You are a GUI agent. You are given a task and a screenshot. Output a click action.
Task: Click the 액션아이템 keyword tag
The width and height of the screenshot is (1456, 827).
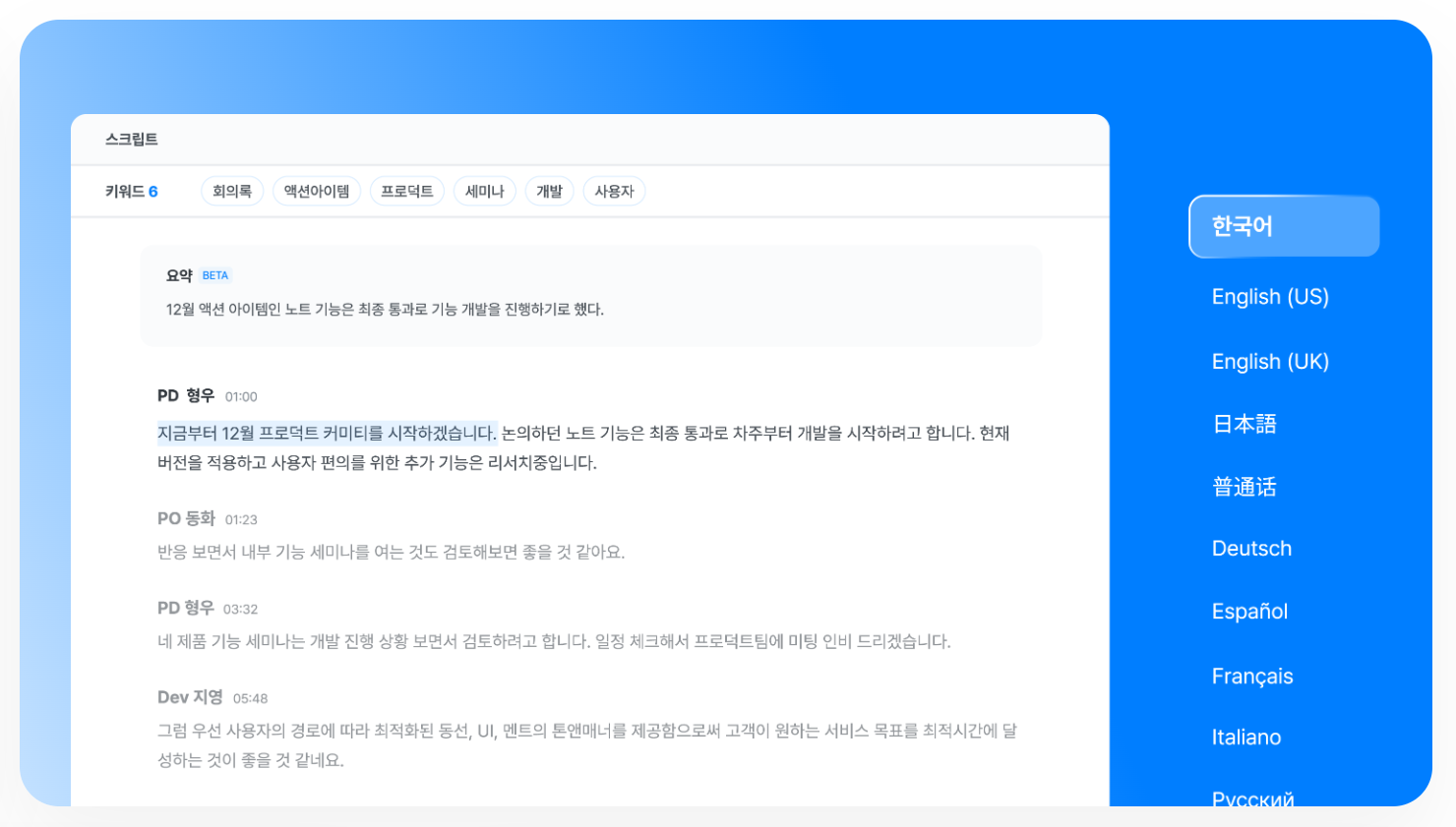pos(317,192)
